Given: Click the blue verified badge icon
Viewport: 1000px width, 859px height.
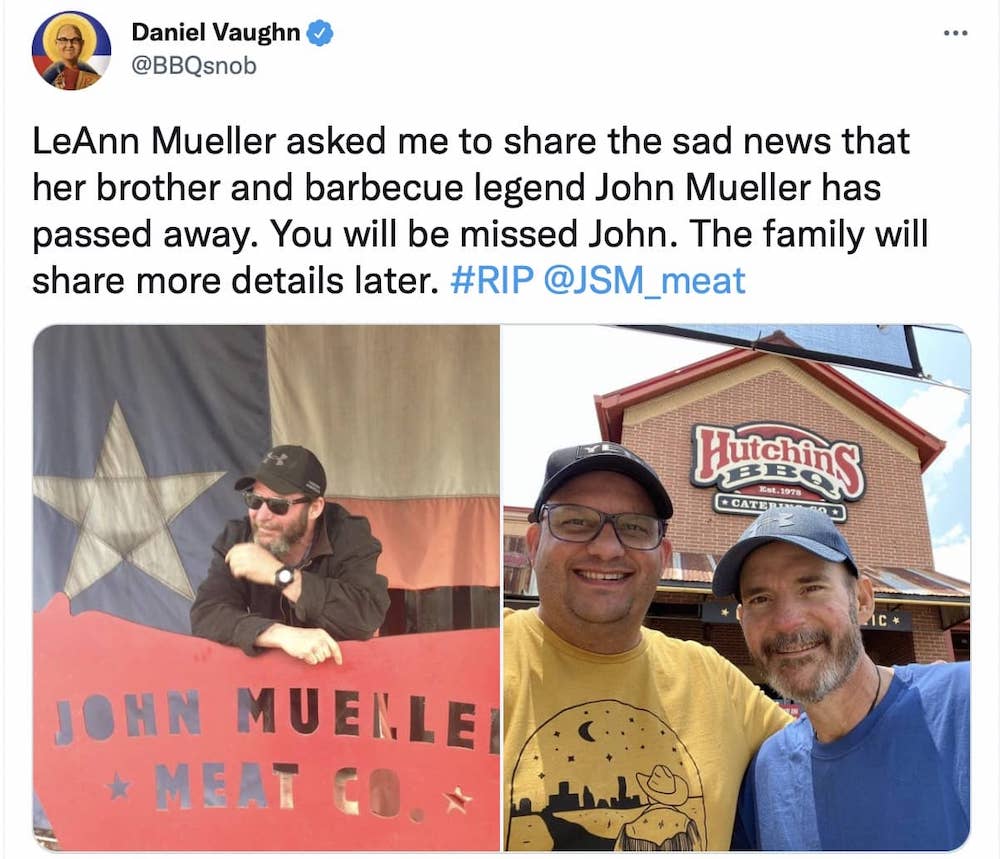Looking at the screenshot, I should click(320, 33).
